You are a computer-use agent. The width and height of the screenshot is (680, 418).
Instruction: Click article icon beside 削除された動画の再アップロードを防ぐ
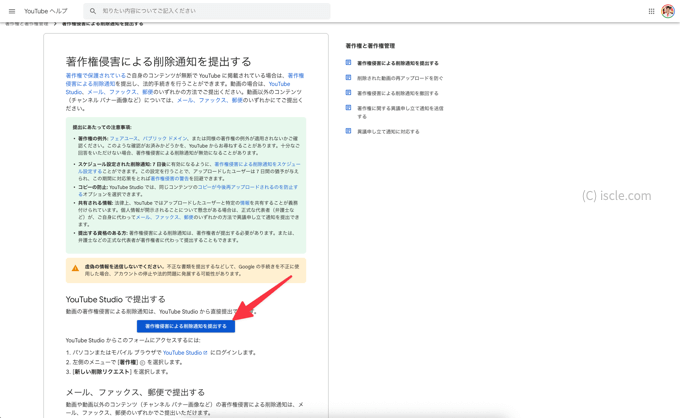(349, 78)
